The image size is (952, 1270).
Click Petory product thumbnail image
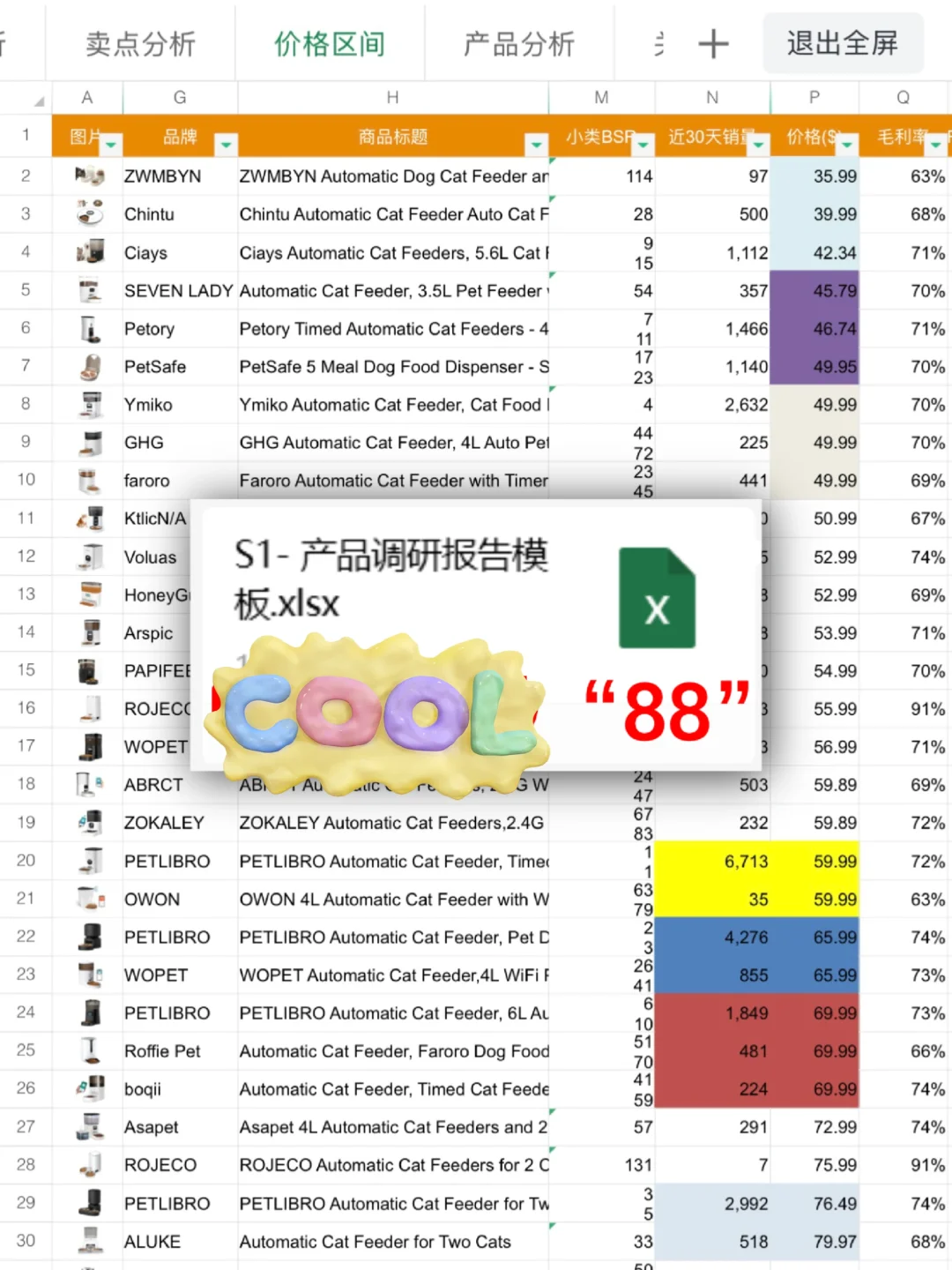[x=89, y=329]
